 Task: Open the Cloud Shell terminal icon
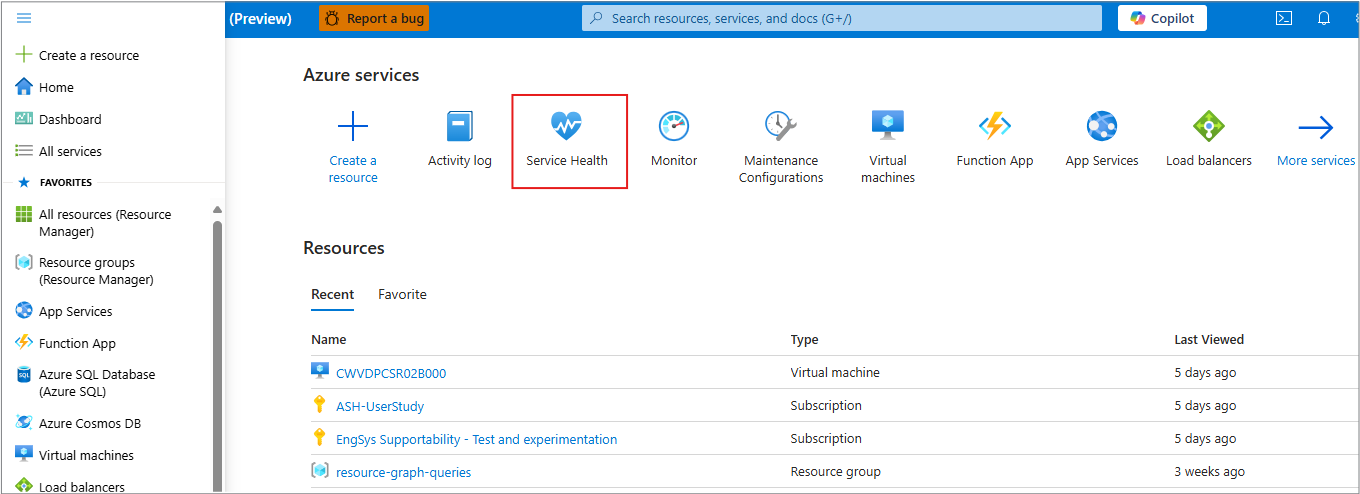(x=1284, y=18)
